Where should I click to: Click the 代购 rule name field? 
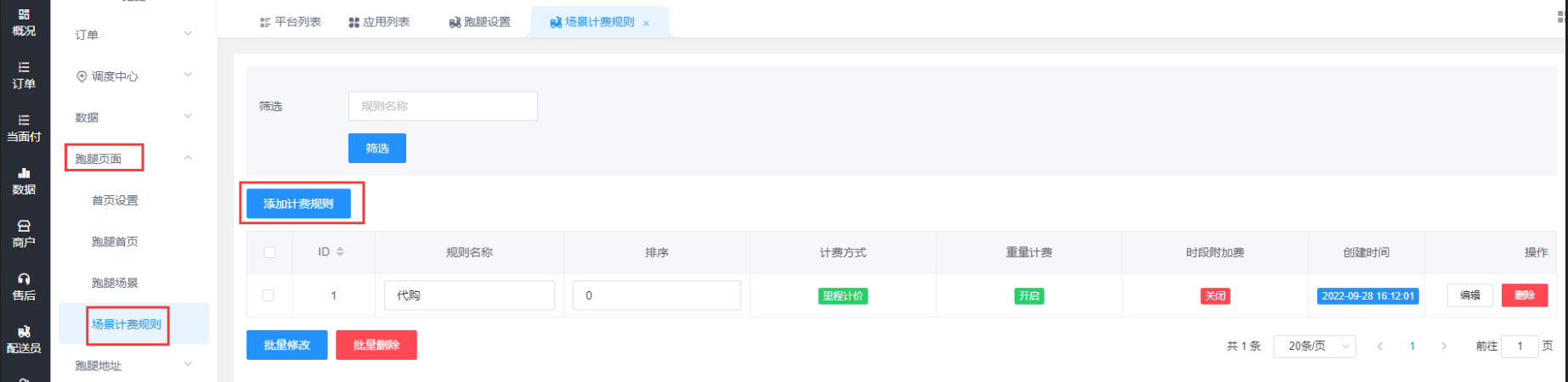pos(469,295)
